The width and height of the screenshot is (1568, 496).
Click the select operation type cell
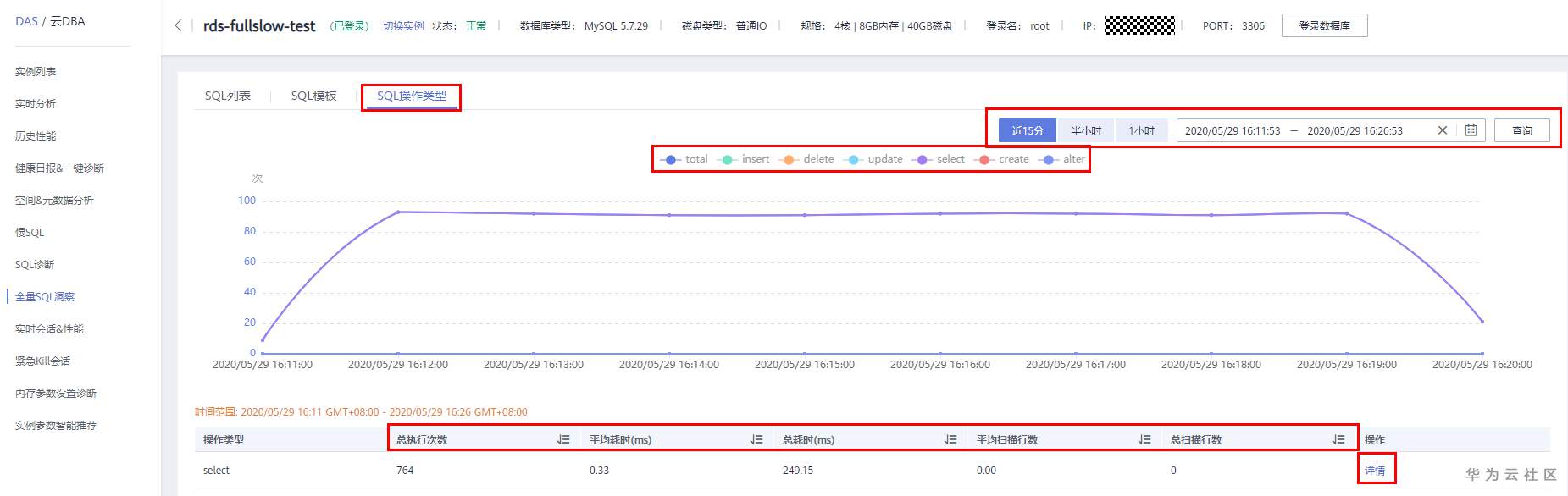point(216,471)
